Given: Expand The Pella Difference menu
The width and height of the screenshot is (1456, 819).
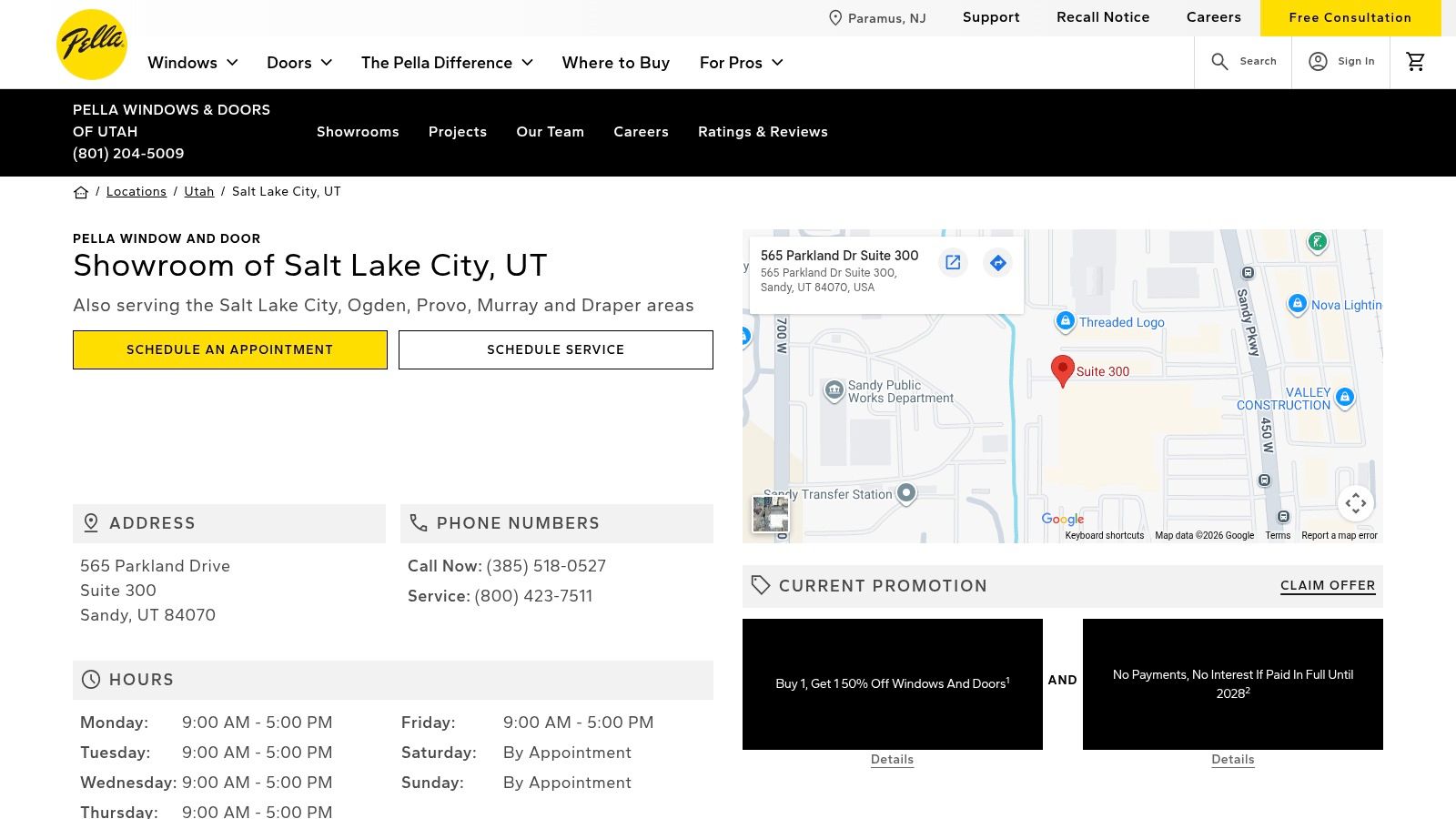Looking at the screenshot, I should [x=447, y=63].
